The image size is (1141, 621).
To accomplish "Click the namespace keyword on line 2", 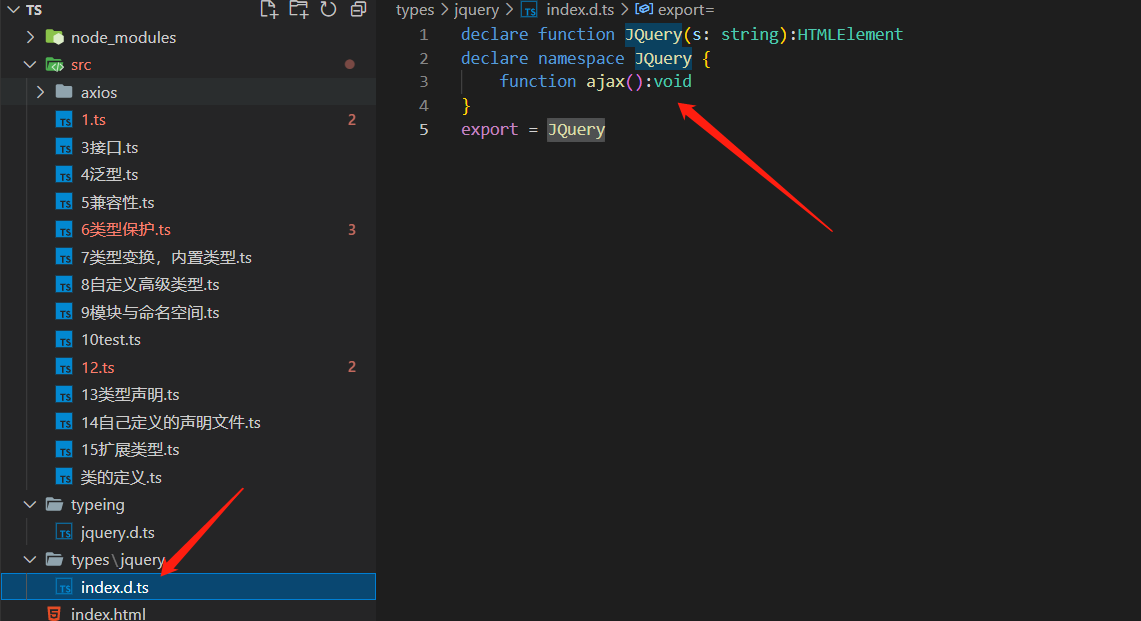I will click(x=581, y=58).
